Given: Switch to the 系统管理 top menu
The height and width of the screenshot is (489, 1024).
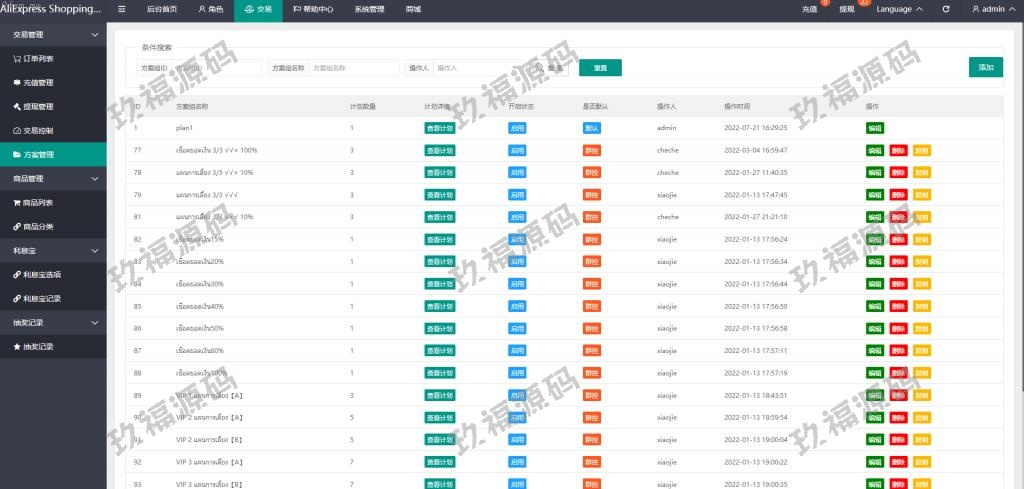Looking at the screenshot, I should [369, 9].
